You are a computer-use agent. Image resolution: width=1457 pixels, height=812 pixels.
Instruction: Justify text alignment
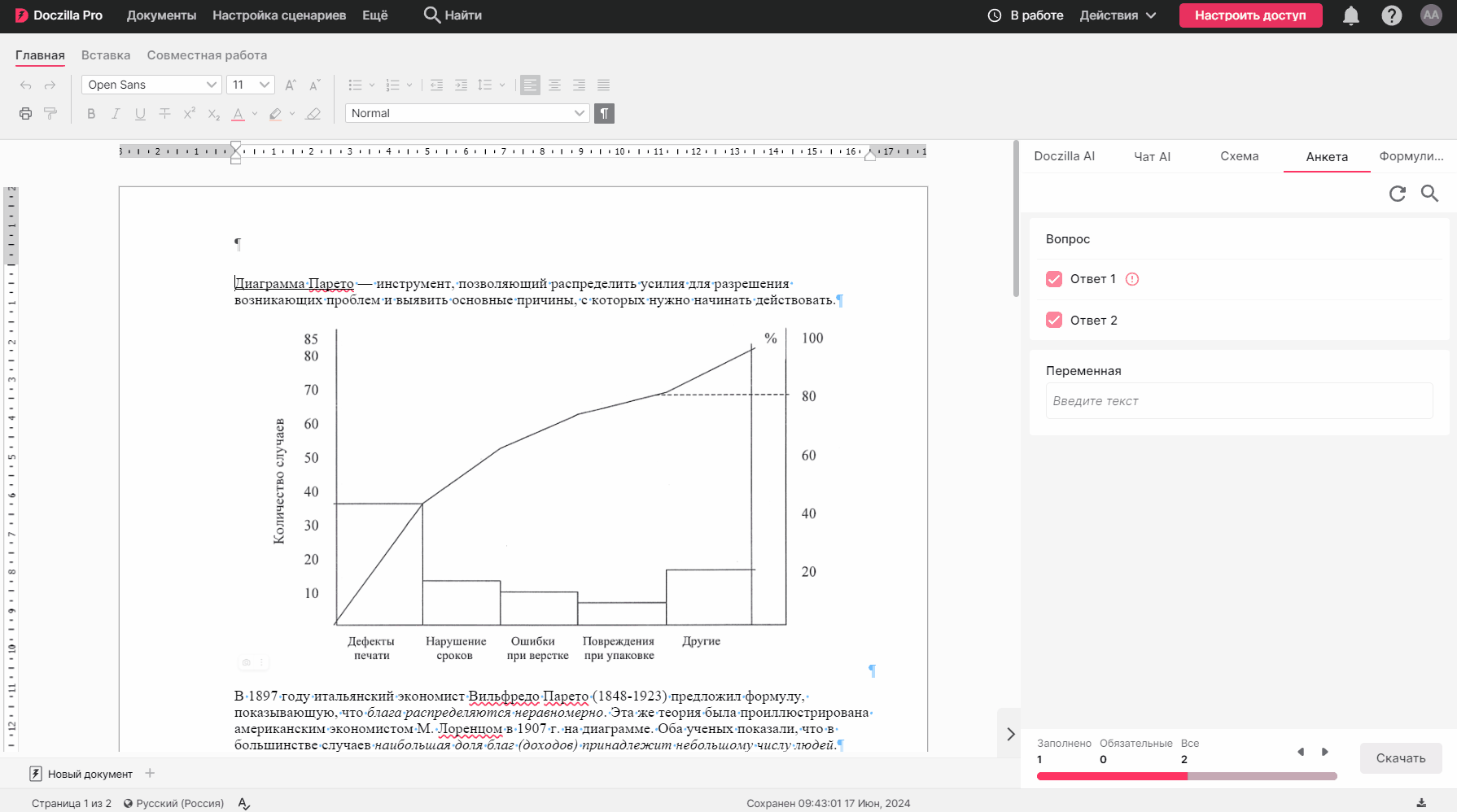coord(603,85)
